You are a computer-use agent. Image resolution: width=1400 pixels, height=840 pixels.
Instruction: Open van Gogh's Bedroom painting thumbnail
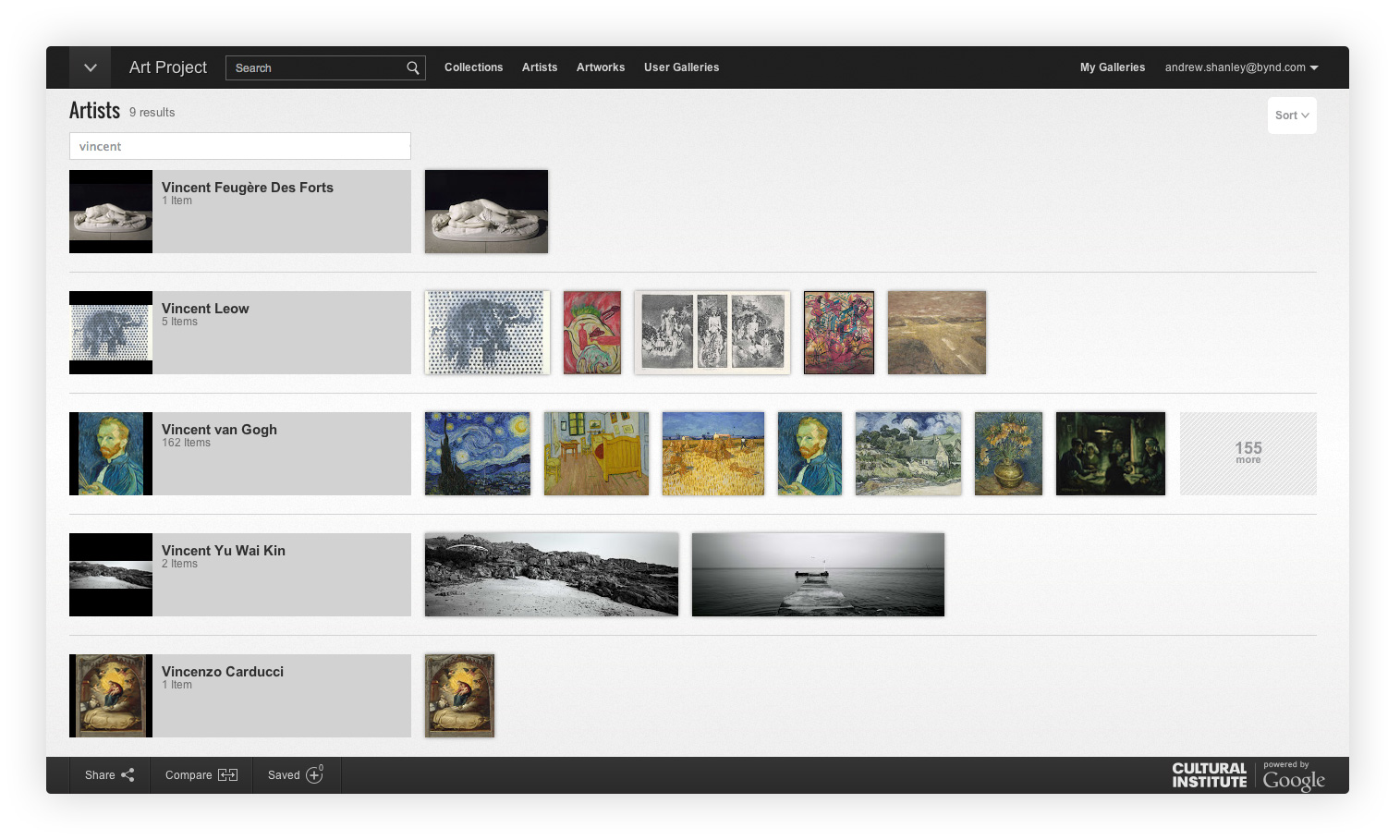pyautogui.click(x=596, y=454)
